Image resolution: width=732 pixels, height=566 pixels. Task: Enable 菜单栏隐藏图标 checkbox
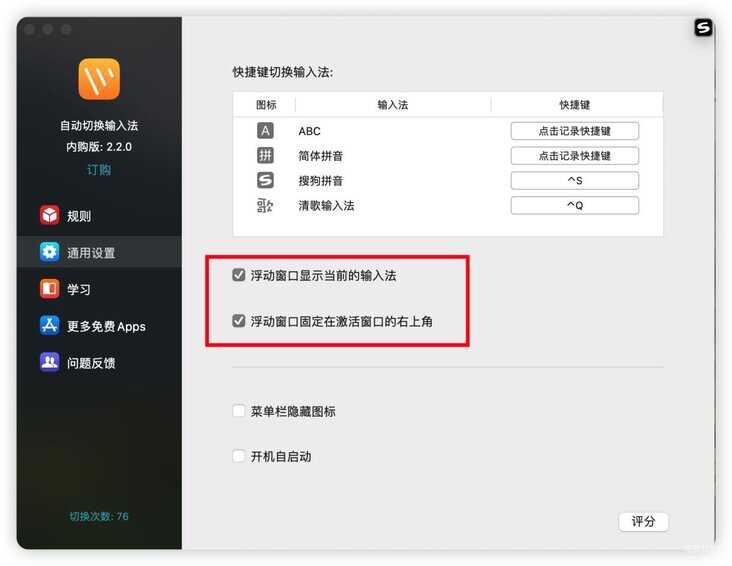pos(239,411)
